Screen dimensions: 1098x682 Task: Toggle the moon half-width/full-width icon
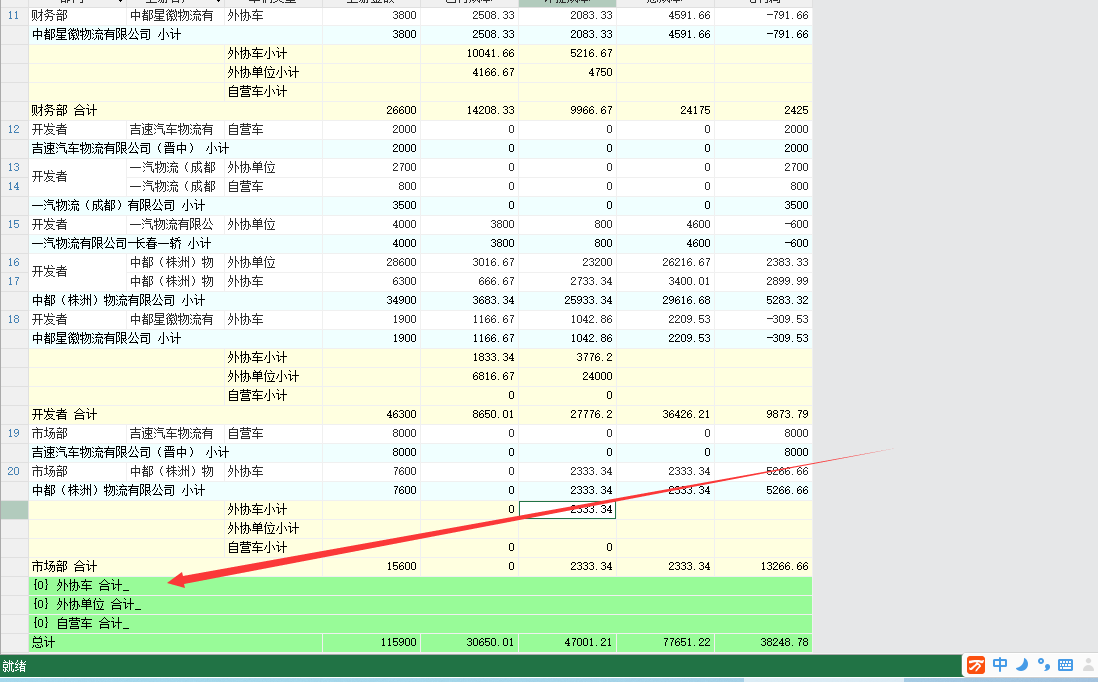tap(1022, 664)
